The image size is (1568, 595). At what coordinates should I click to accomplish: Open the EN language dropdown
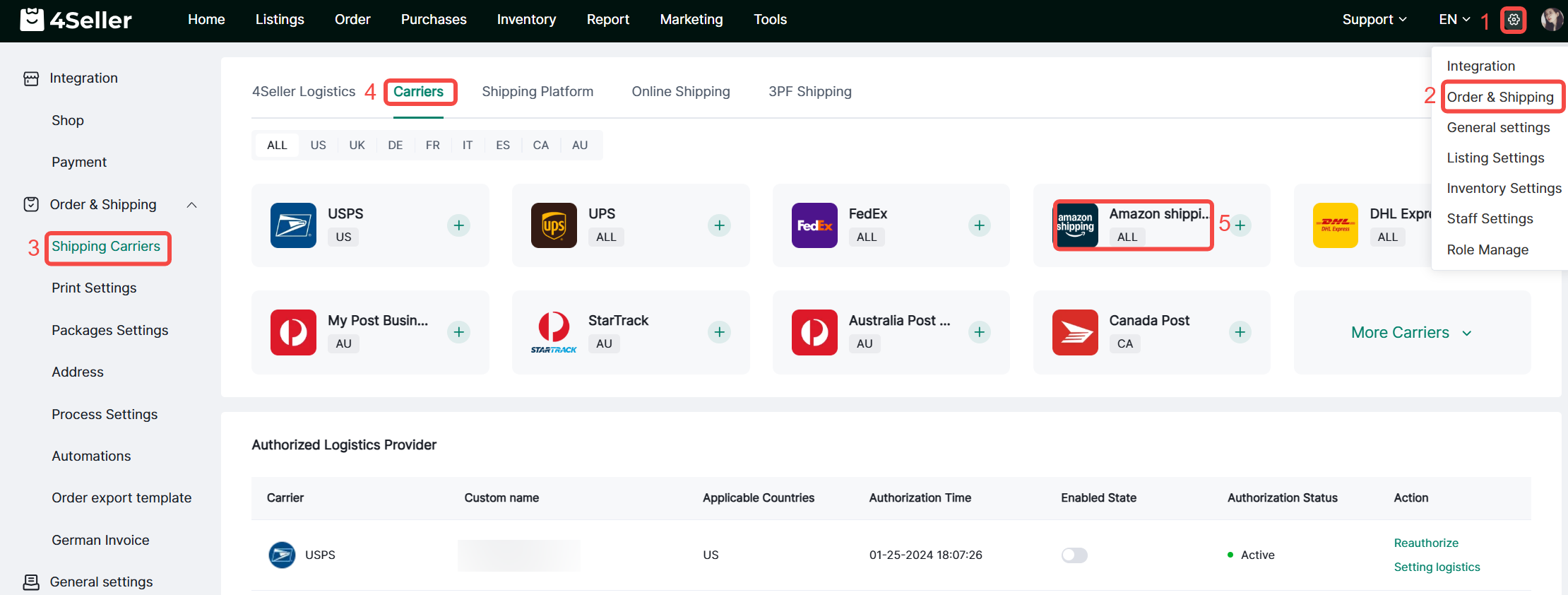1454,20
